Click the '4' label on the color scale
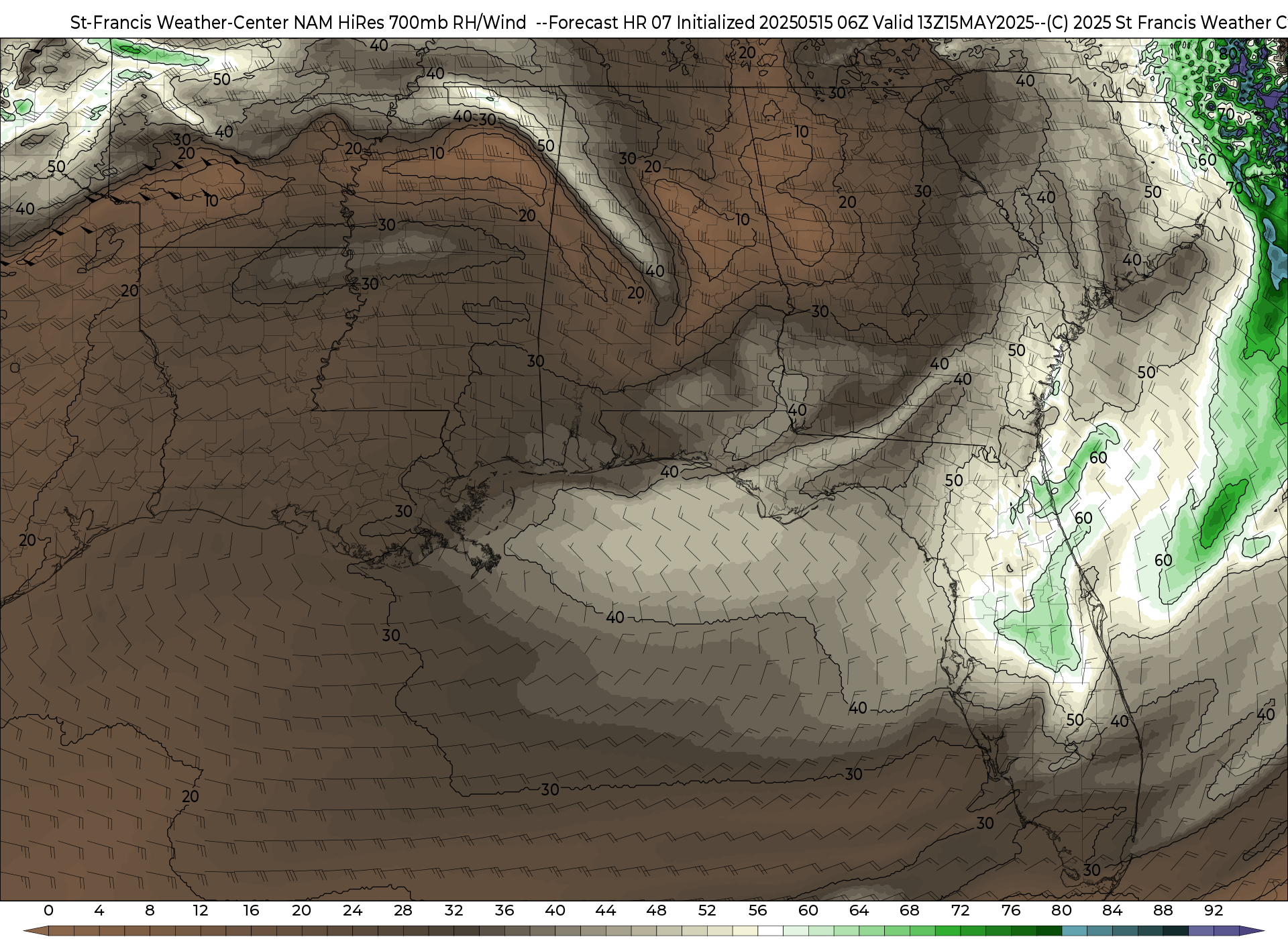Screen dimensions: 1288x939 pyautogui.click(x=99, y=910)
